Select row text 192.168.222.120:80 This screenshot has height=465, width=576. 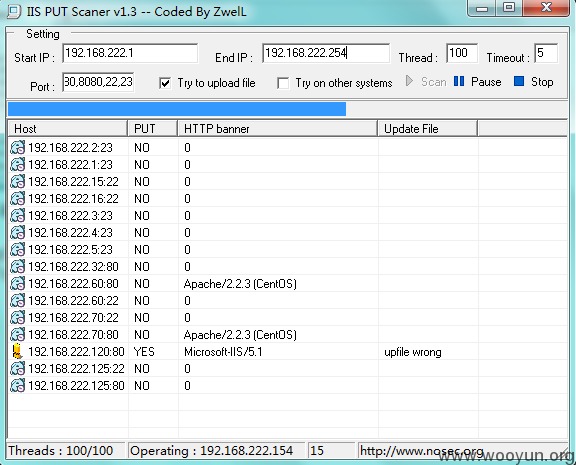click(76, 352)
